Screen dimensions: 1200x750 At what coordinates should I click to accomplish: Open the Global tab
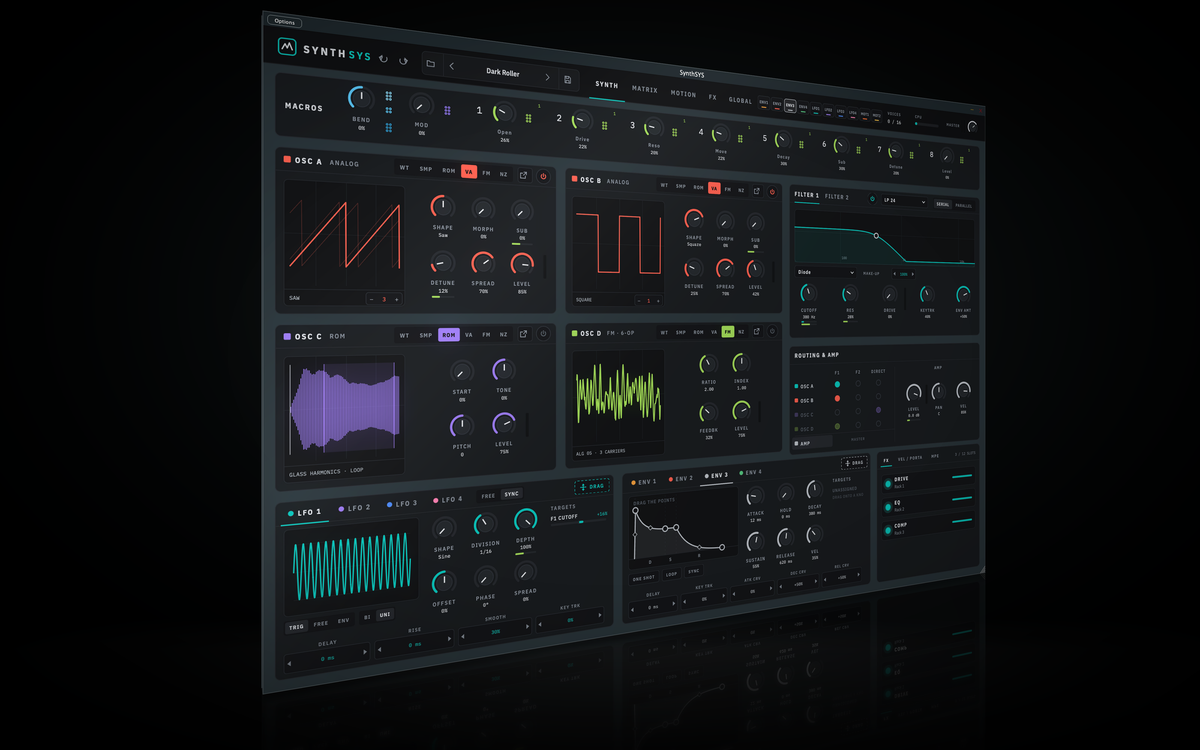pos(741,100)
